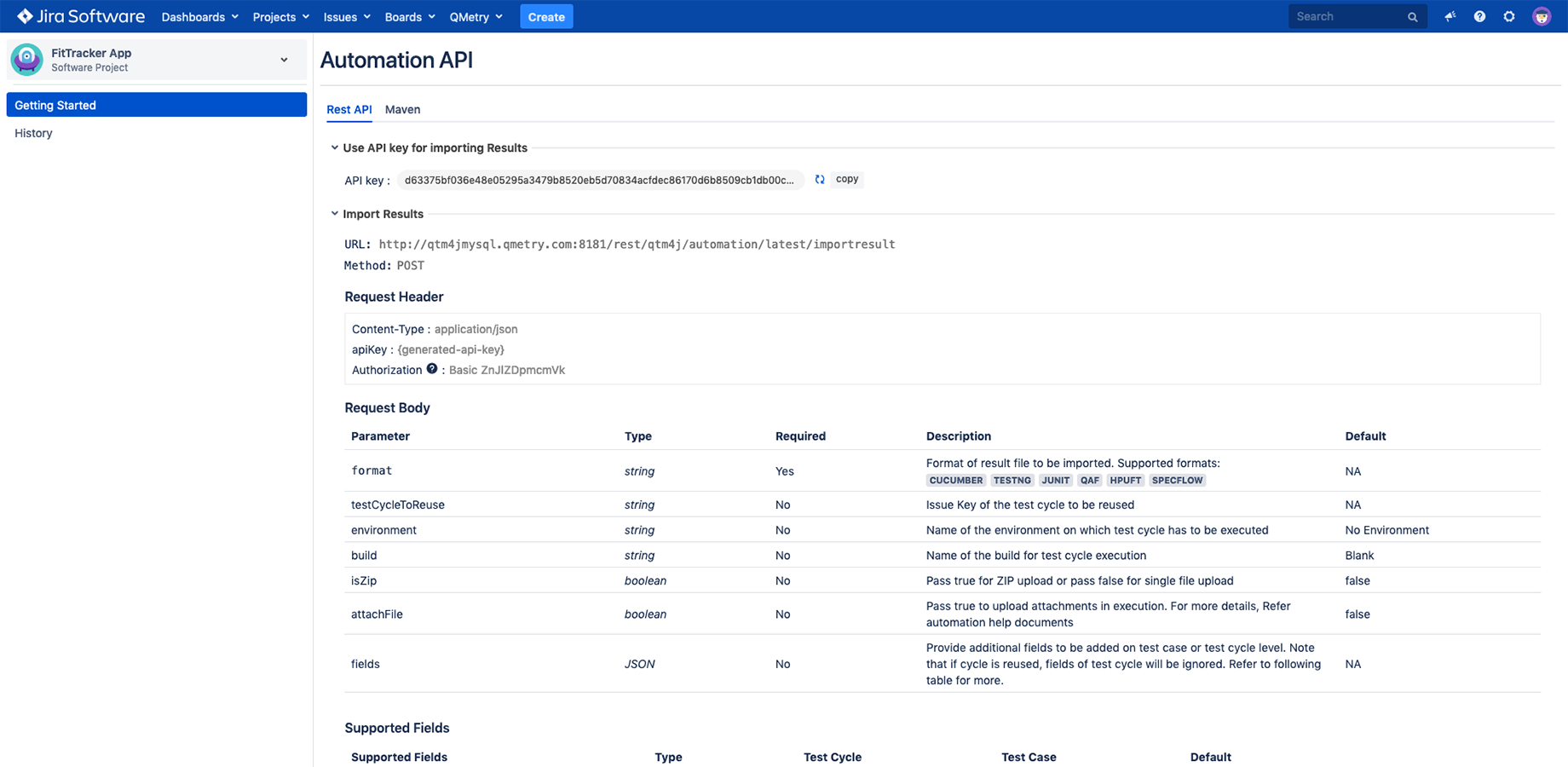Expand the FitTracker App project switcher chevron
The width and height of the screenshot is (1568, 767).
point(284,60)
